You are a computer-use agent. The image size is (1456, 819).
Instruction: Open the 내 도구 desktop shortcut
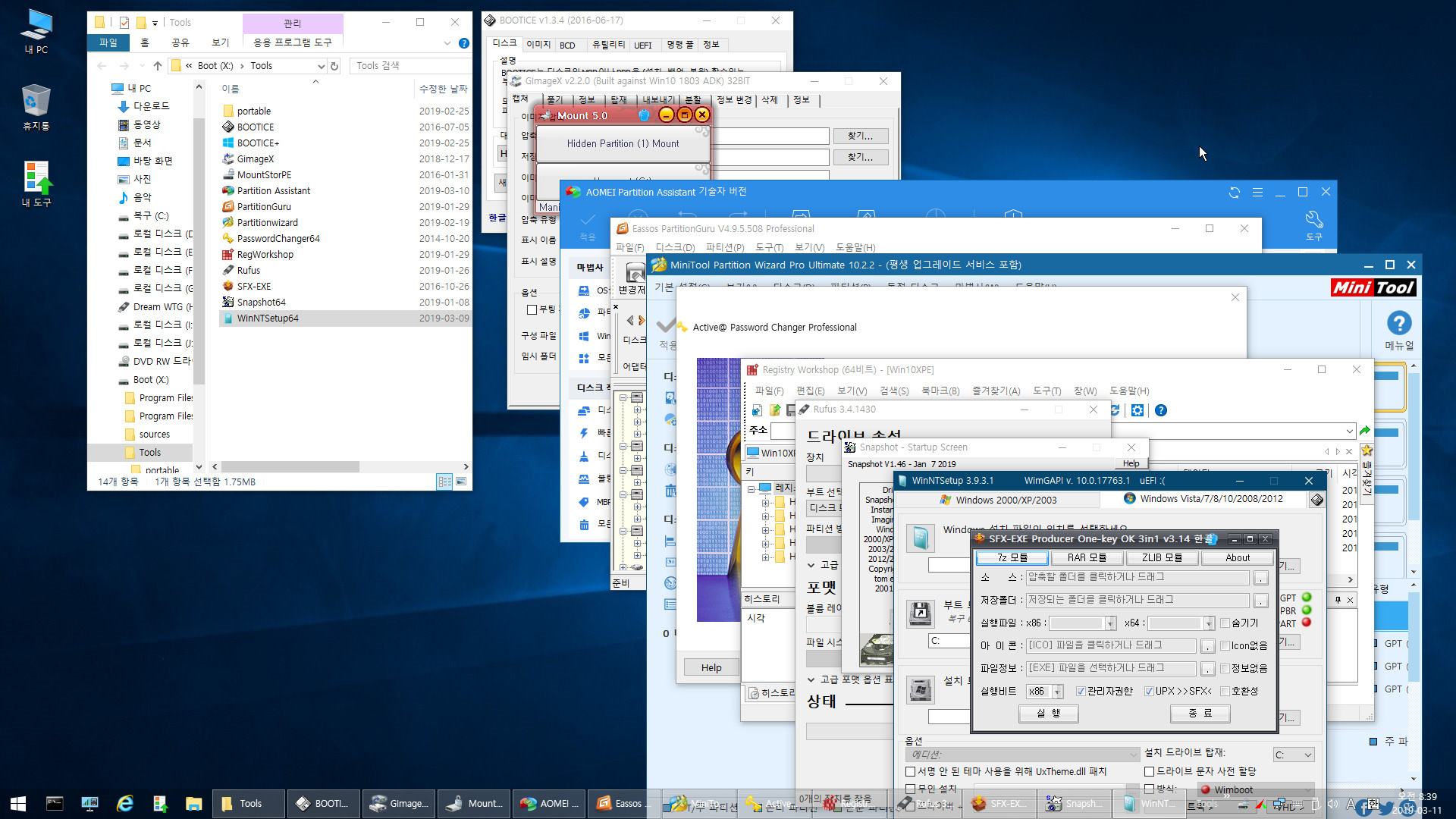36,184
